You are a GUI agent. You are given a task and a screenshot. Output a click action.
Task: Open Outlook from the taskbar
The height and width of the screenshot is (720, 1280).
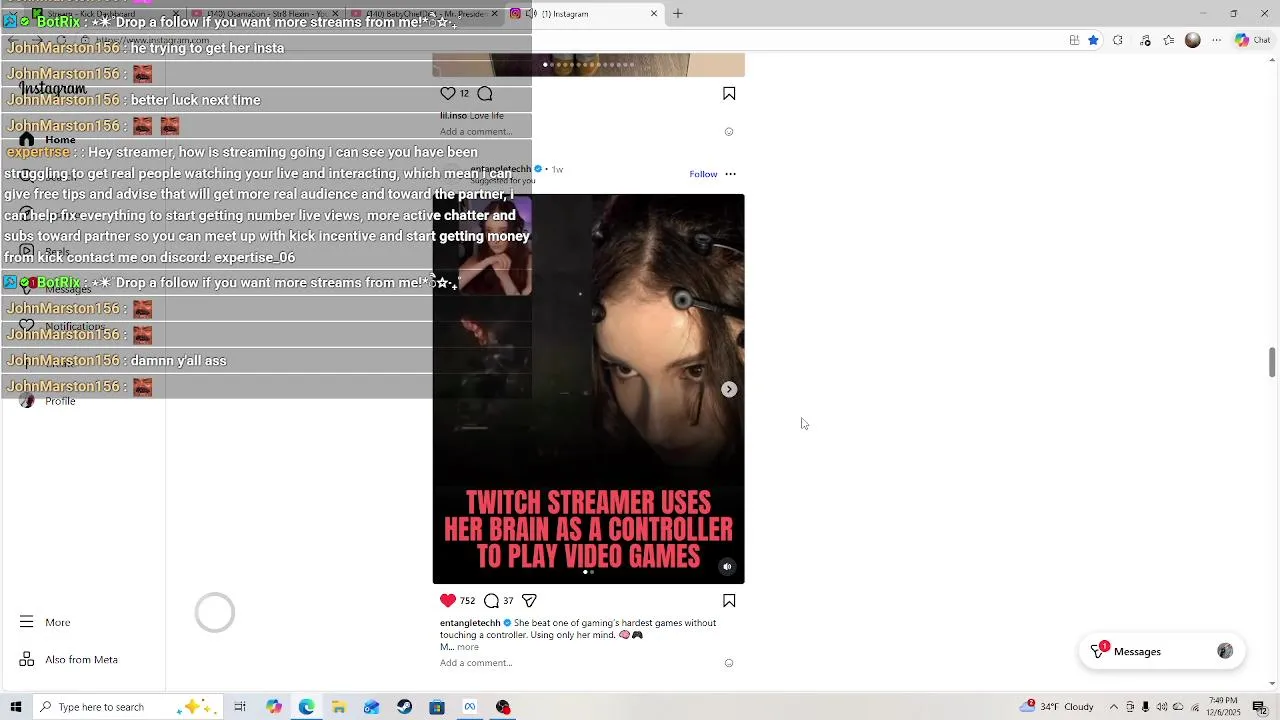click(x=371, y=707)
